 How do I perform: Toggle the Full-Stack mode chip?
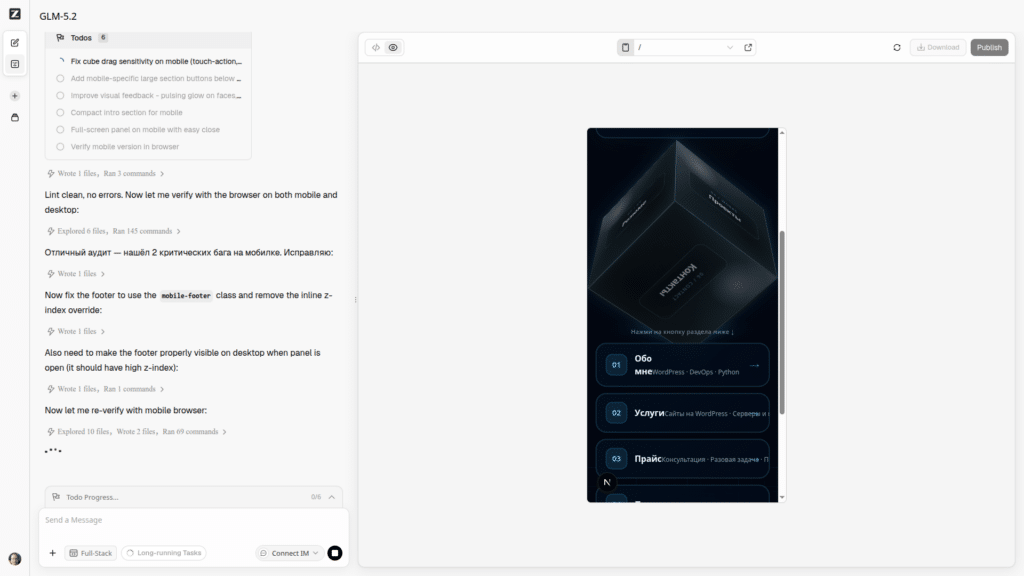click(x=91, y=553)
